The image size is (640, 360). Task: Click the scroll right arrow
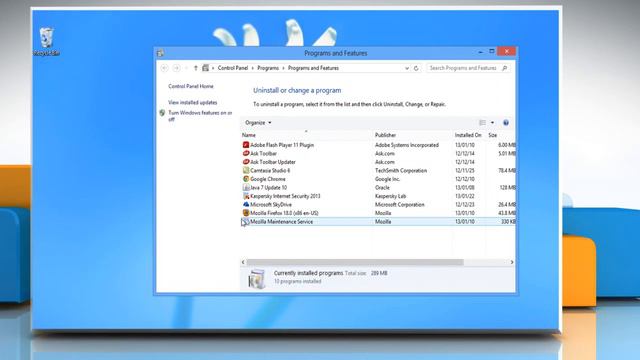pyautogui.click(x=512, y=262)
